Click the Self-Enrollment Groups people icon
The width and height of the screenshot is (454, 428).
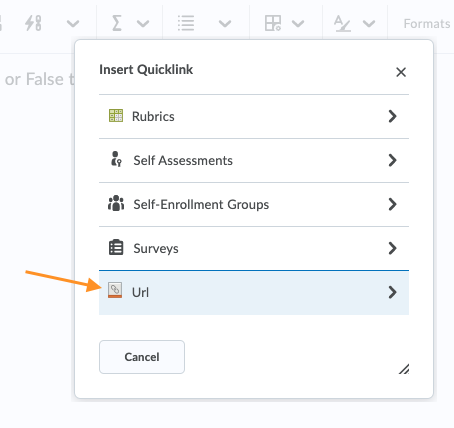(x=116, y=203)
